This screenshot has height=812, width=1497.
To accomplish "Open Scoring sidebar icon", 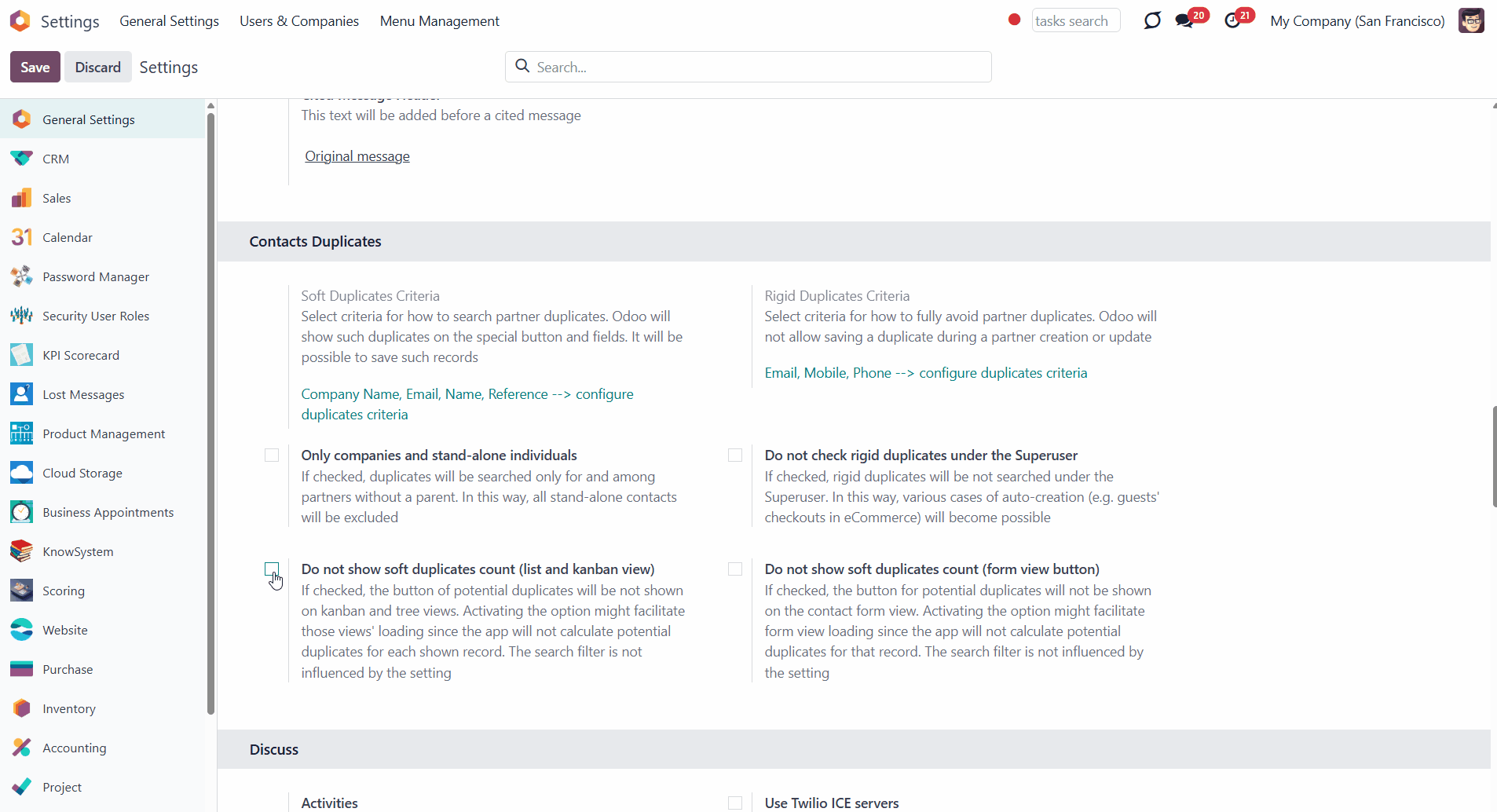I will (22, 591).
